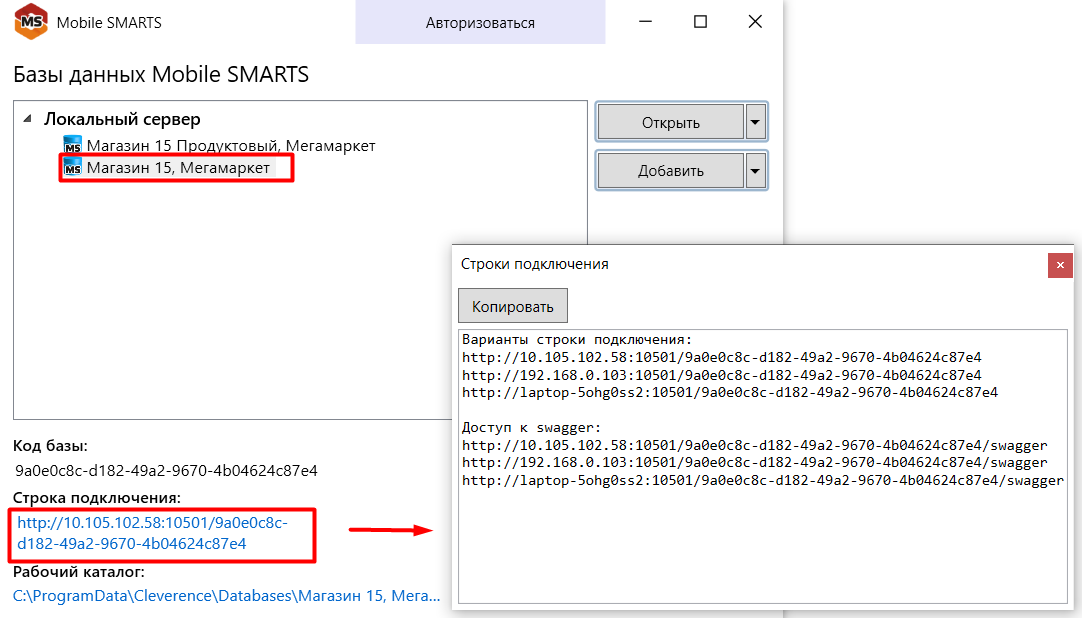The image size is (1082, 618).
Task: Click the laptop-5ohg0ss2 swagger URL line
Action: click(763, 481)
